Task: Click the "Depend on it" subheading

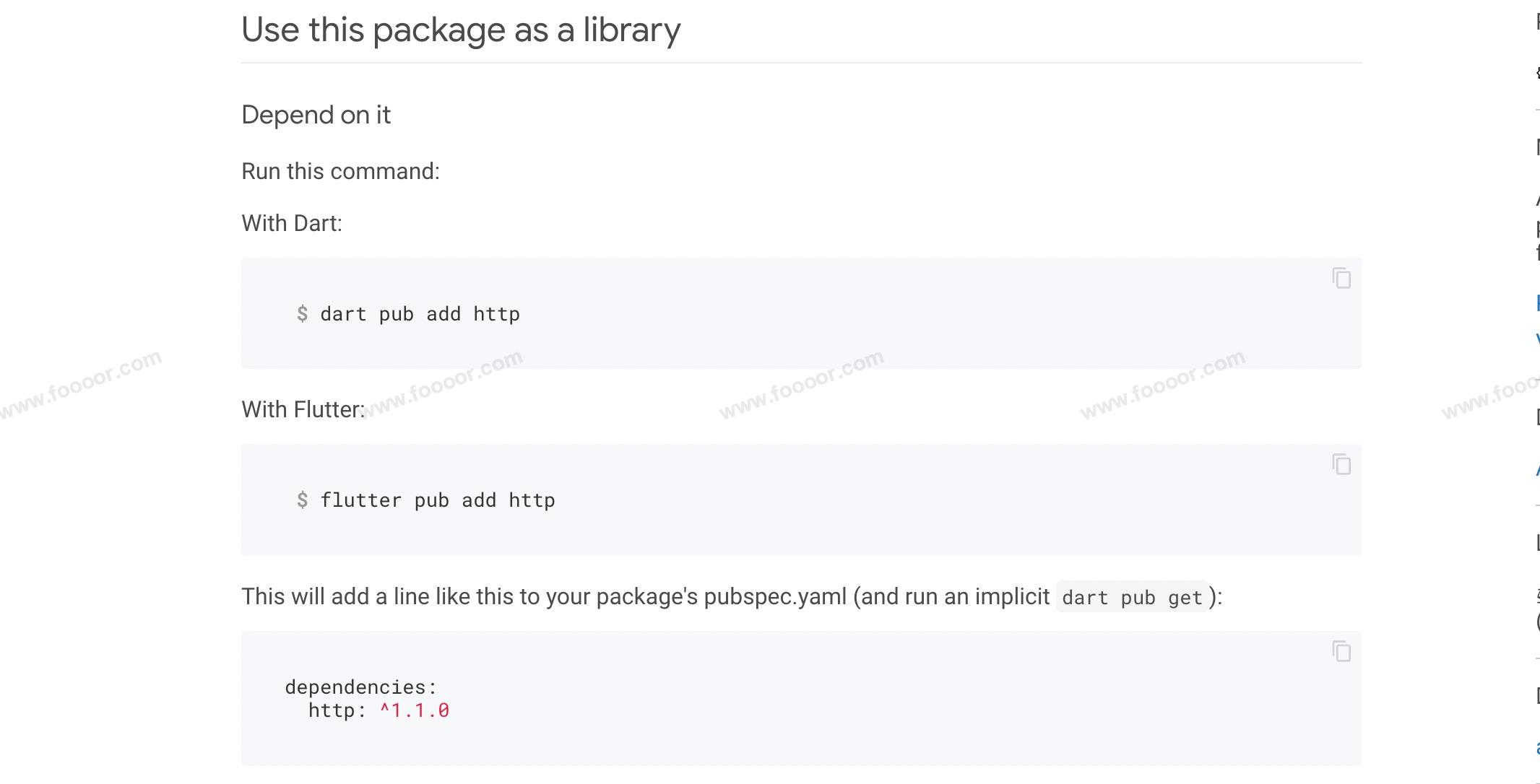Action: pyautogui.click(x=316, y=115)
